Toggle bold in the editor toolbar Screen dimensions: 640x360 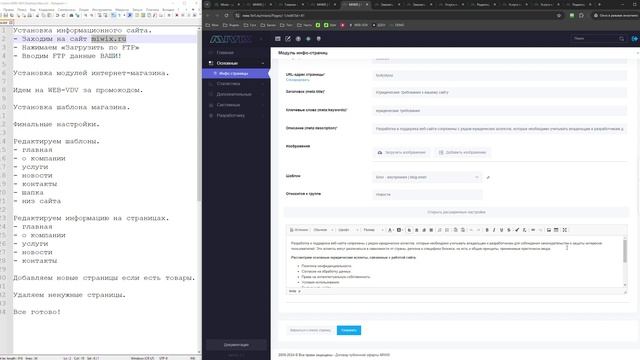487,230
